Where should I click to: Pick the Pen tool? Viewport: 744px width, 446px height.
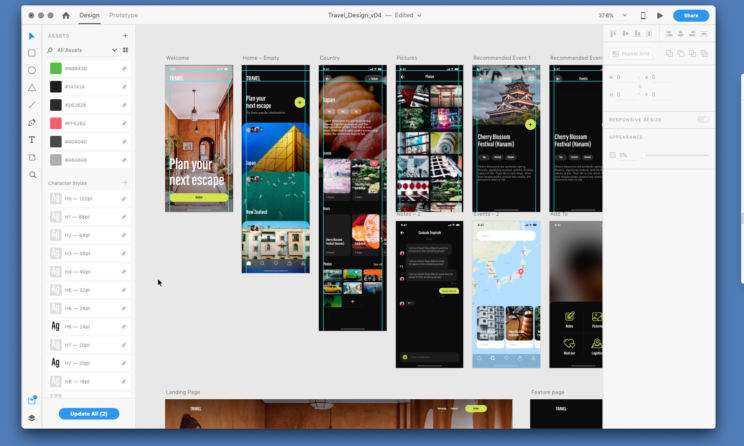coord(32,122)
